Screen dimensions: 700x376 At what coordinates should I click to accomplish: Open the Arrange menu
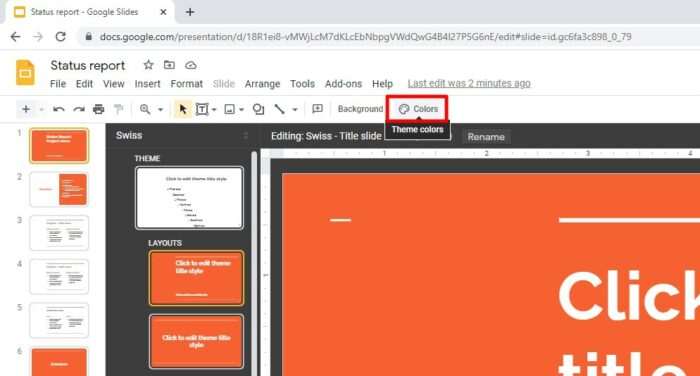[262, 84]
